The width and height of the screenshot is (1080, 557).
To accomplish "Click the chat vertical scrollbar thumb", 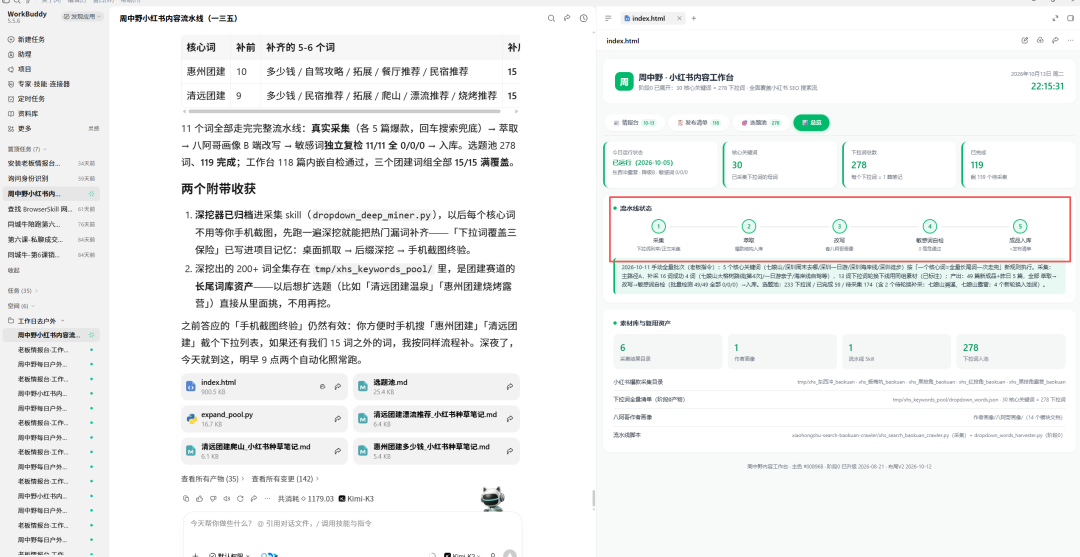I will click(x=593, y=497).
